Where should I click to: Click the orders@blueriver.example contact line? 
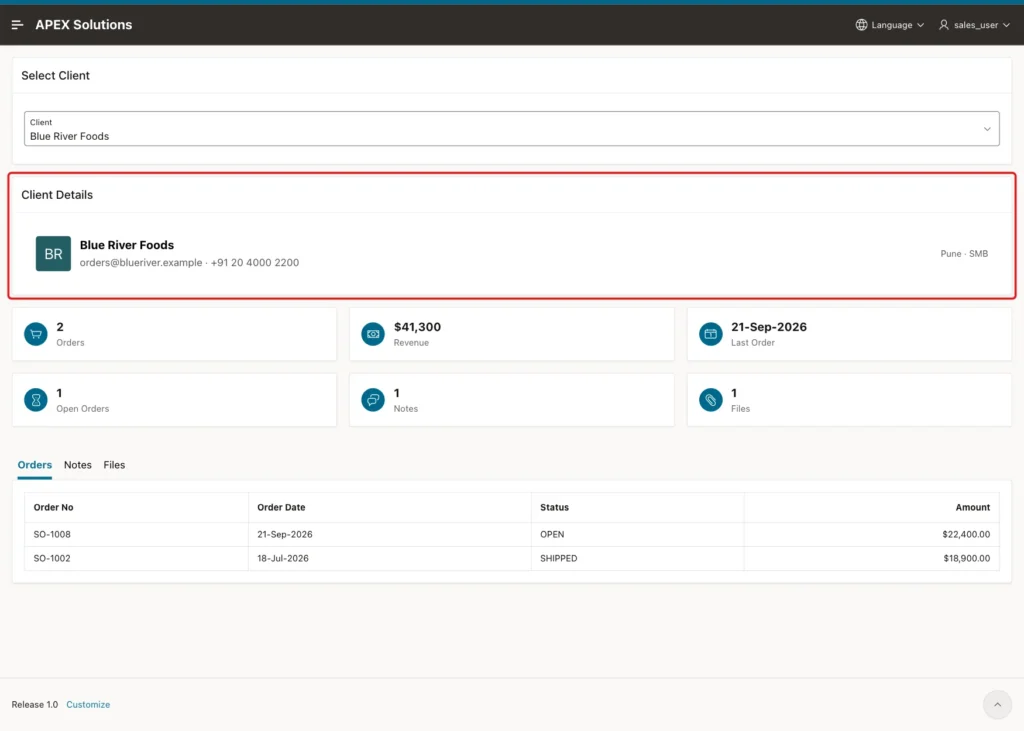click(x=189, y=263)
